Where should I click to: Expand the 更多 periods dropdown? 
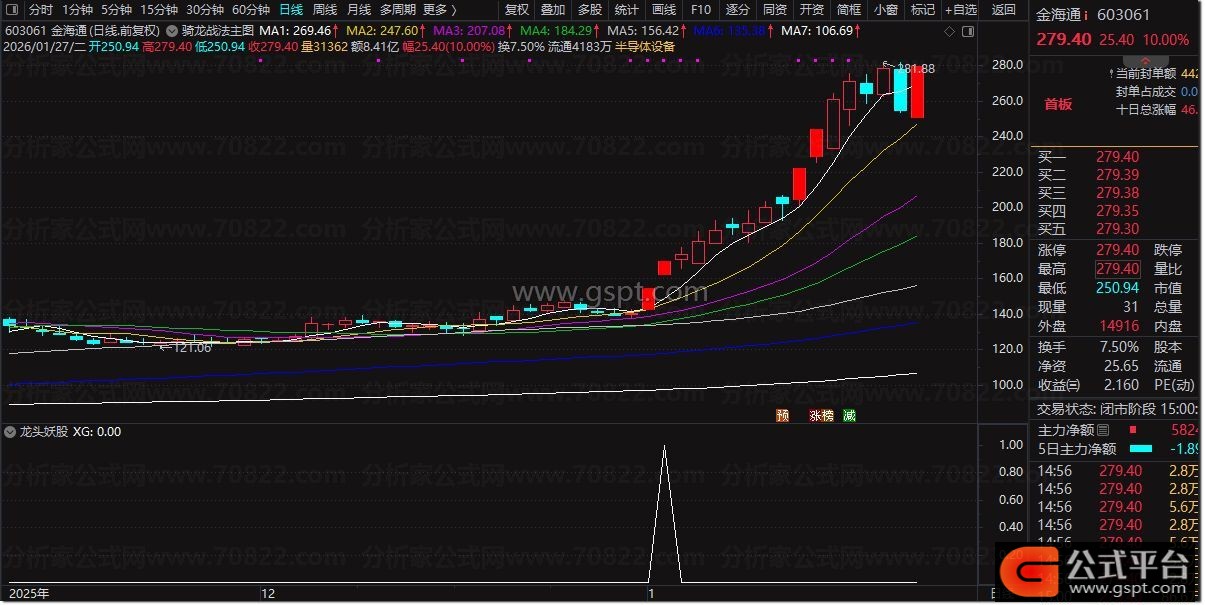(439, 10)
